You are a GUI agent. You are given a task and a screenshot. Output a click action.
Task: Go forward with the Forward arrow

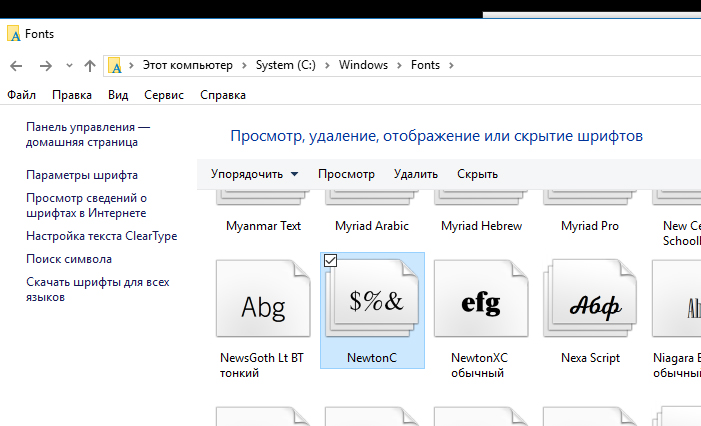(x=46, y=66)
